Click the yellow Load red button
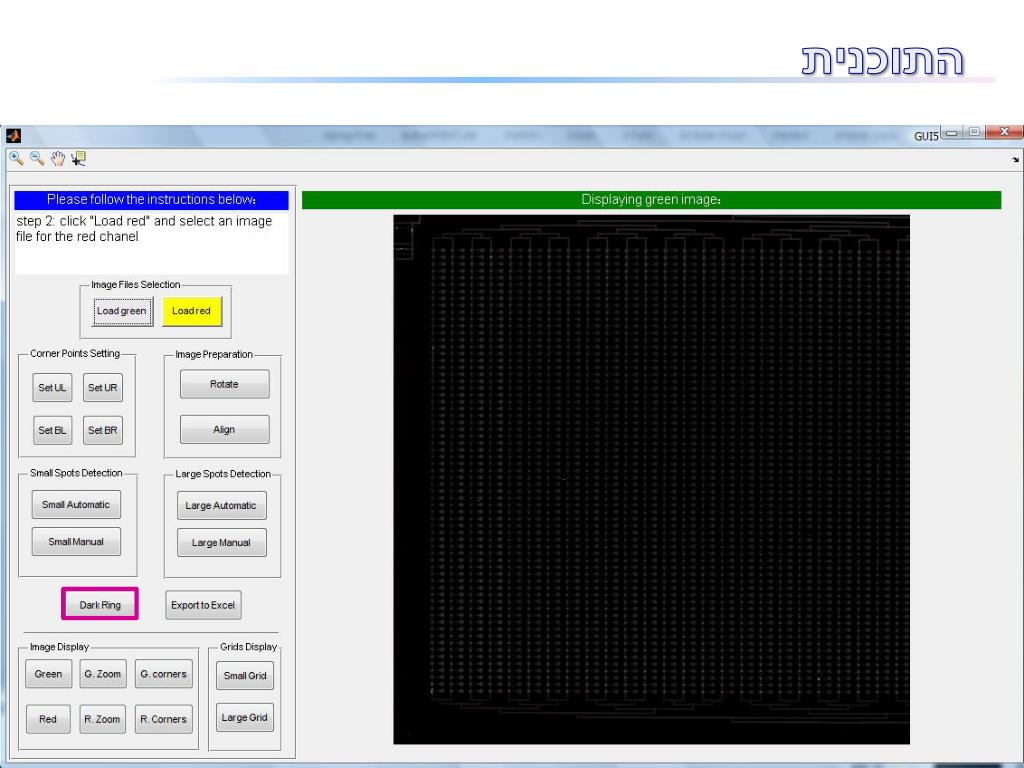This screenshot has height=768, width=1024. pyautogui.click(x=191, y=312)
